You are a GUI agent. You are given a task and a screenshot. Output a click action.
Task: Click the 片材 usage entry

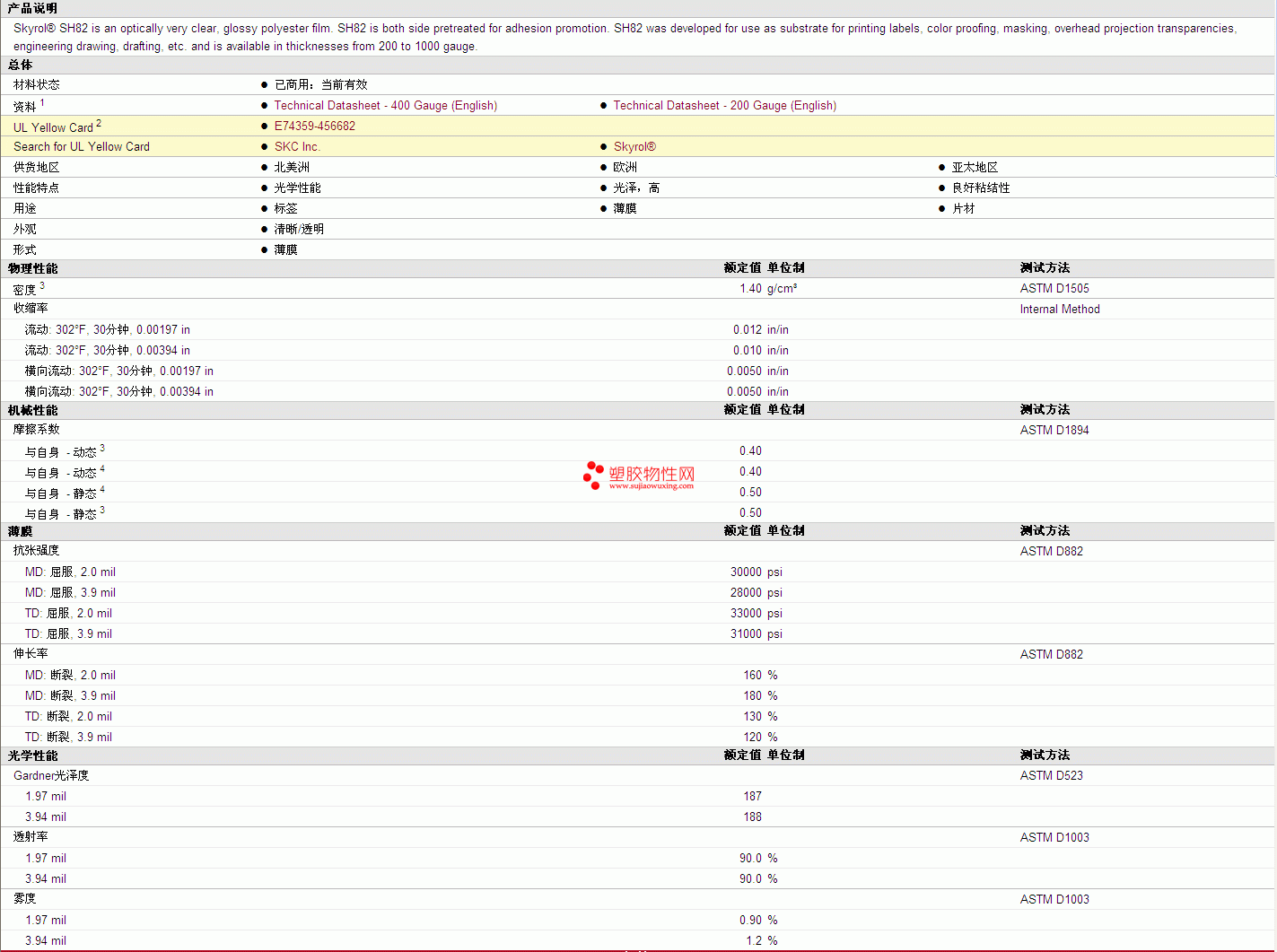964,208
